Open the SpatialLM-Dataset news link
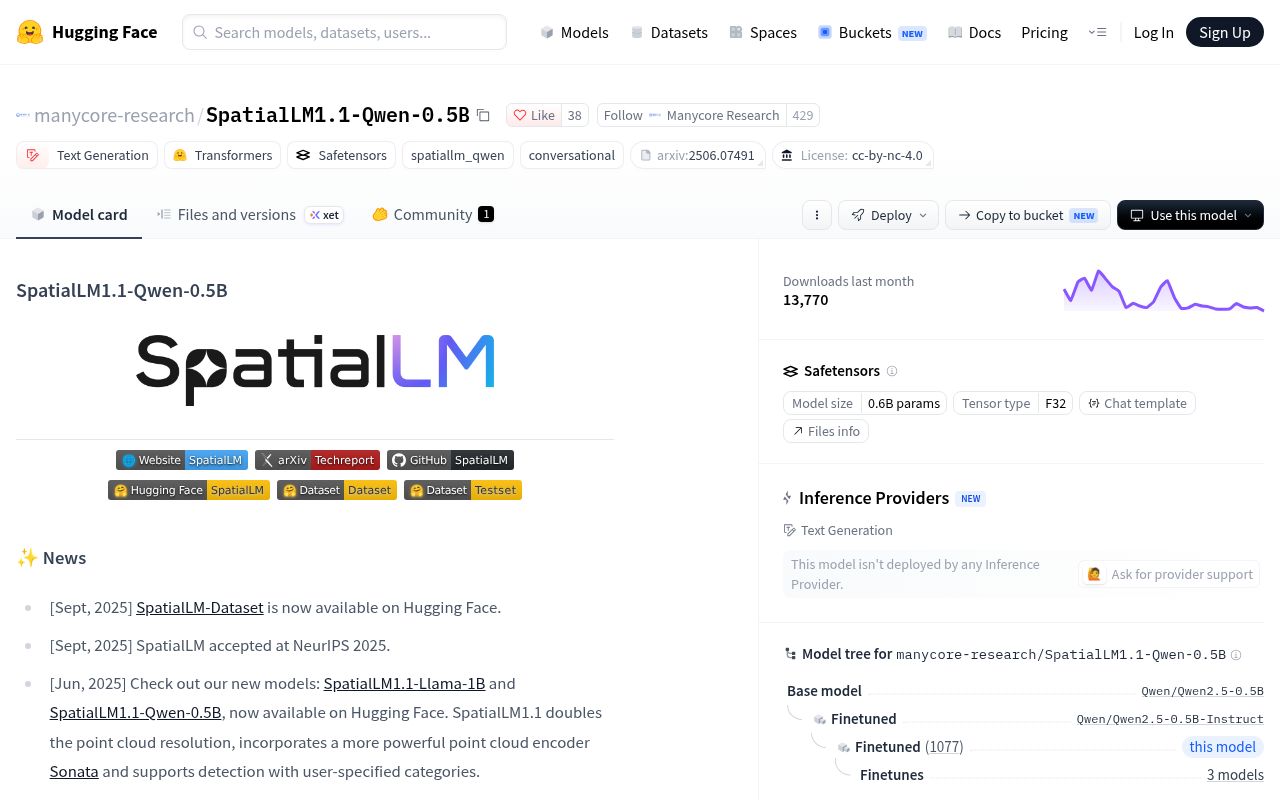 [x=200, y=607]
